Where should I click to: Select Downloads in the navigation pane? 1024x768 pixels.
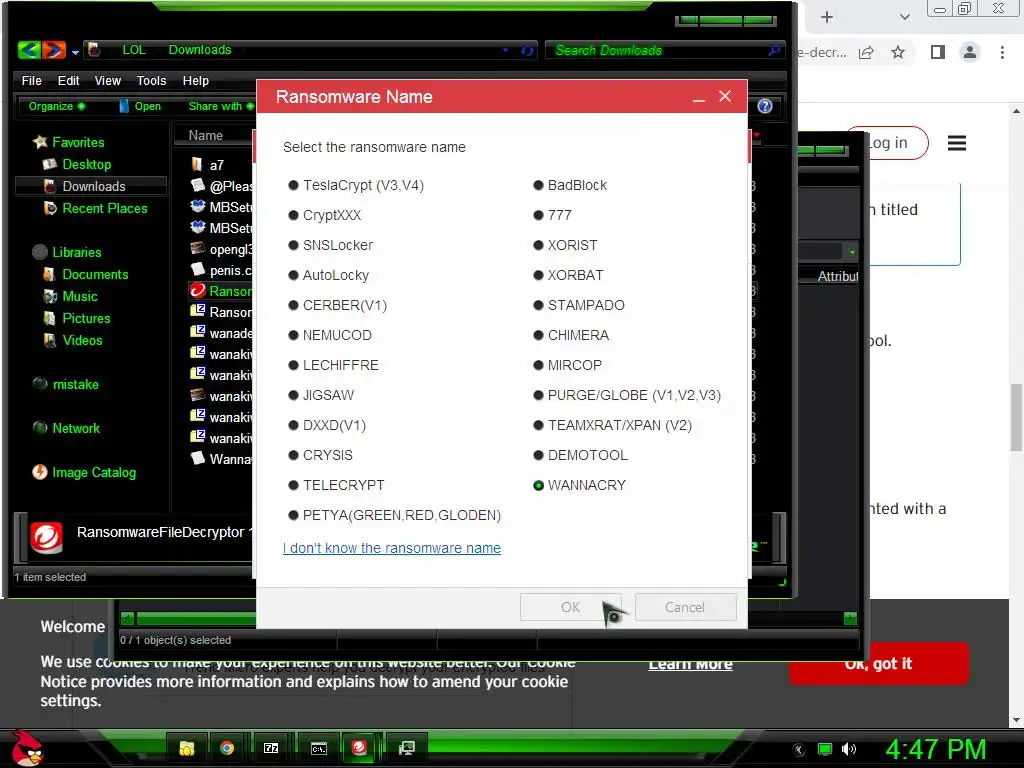(91, 187)
